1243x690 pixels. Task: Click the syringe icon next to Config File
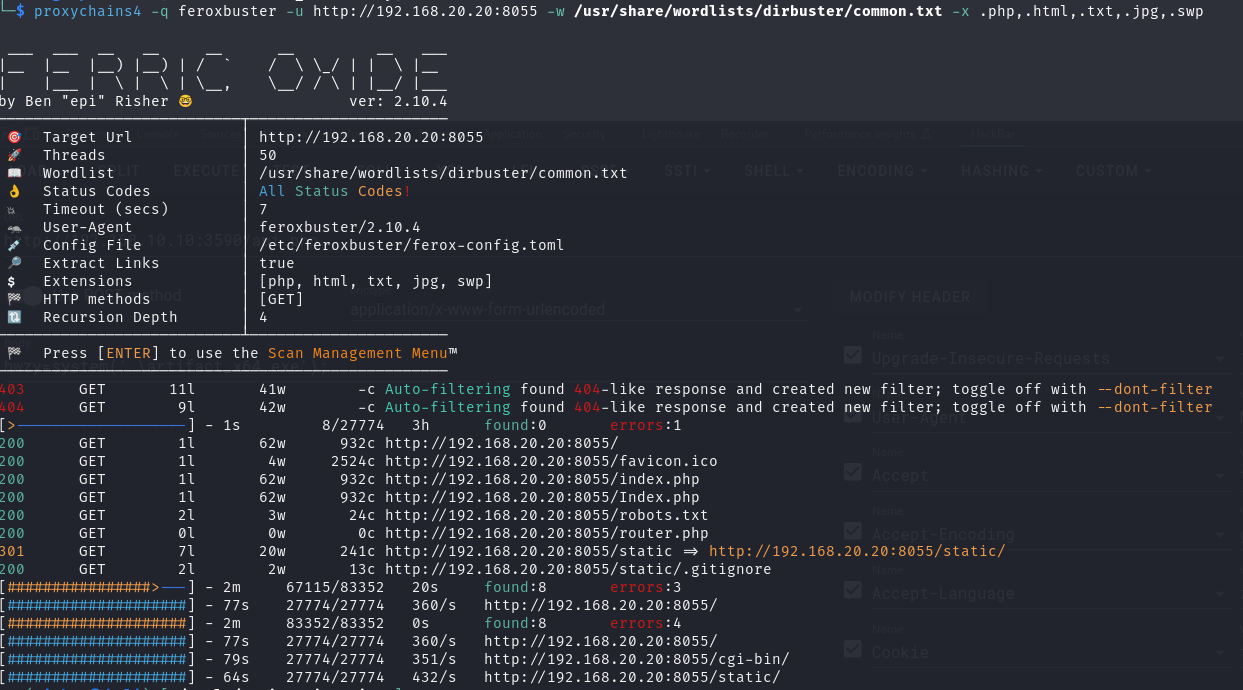click(14, 245)
